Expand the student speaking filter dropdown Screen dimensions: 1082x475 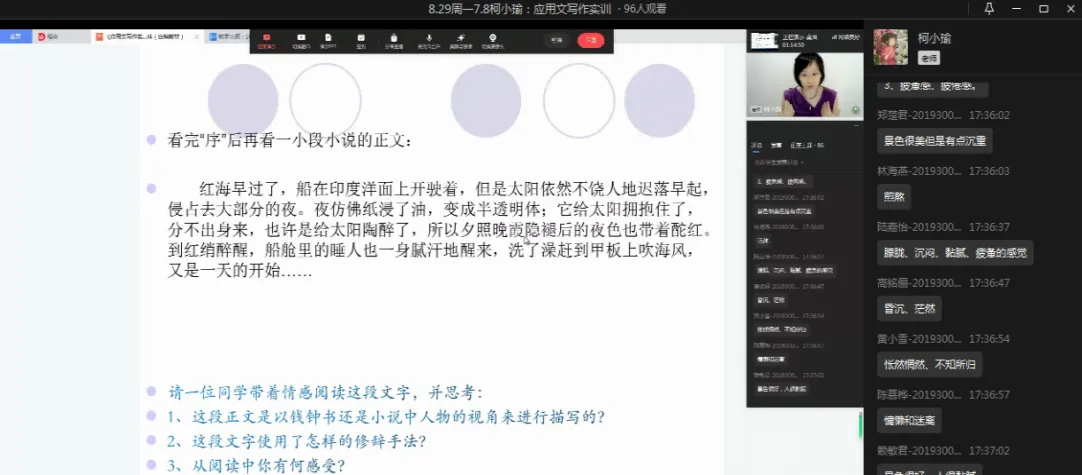click(780, 161)
